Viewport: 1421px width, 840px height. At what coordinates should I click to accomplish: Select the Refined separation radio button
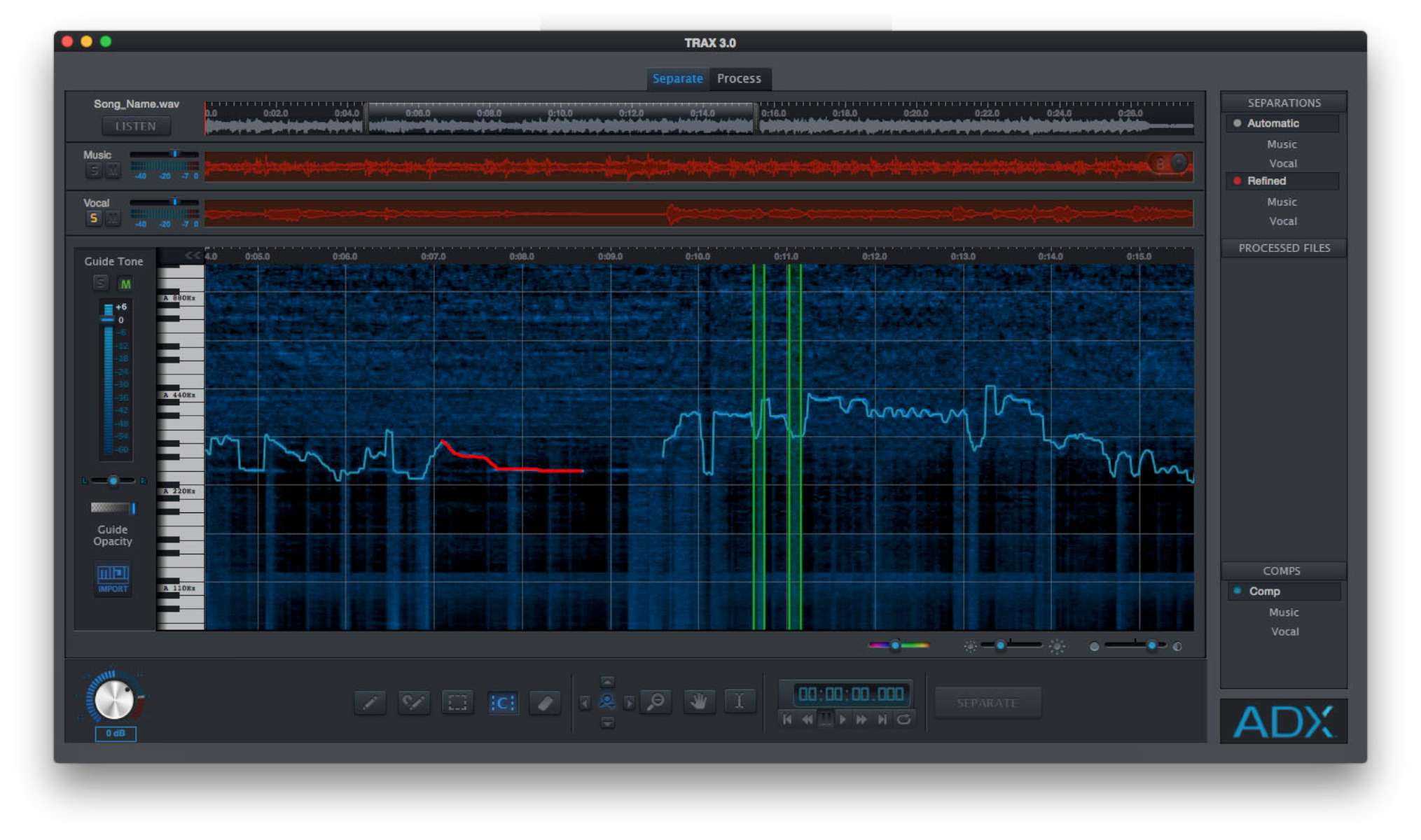[x=1237, y=181]
